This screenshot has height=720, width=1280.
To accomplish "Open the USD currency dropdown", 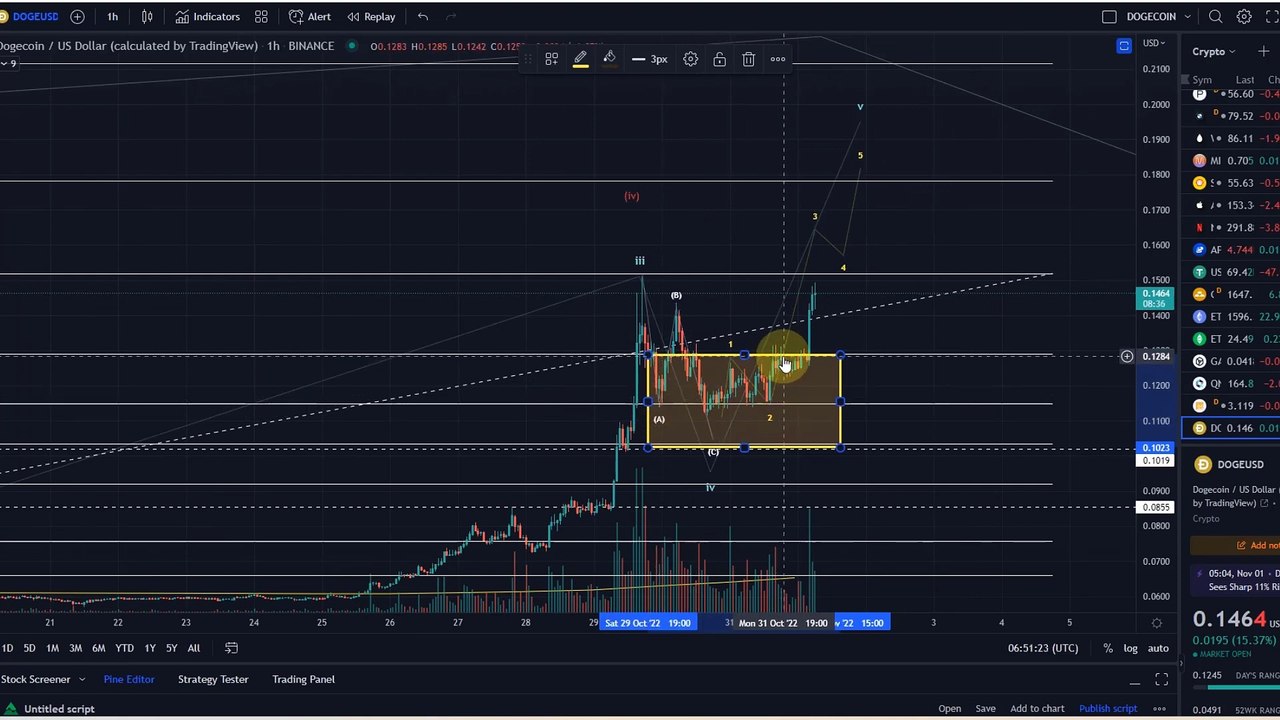I will 1153,43.
